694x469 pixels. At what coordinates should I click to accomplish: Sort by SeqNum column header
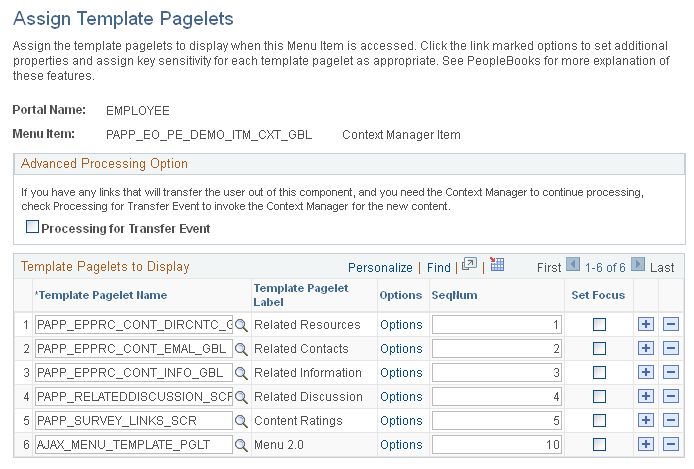click(454, 295)
